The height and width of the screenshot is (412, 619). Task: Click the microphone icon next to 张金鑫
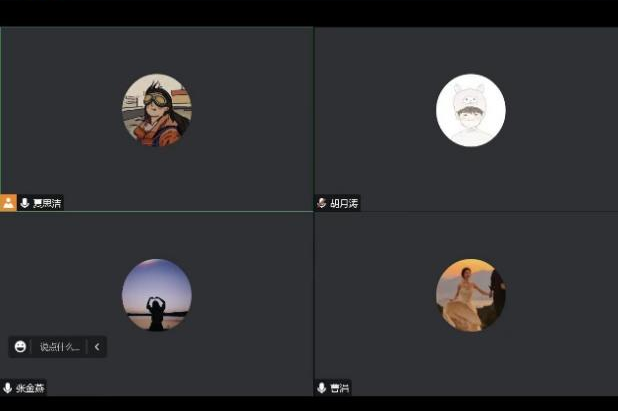[8, 388]
